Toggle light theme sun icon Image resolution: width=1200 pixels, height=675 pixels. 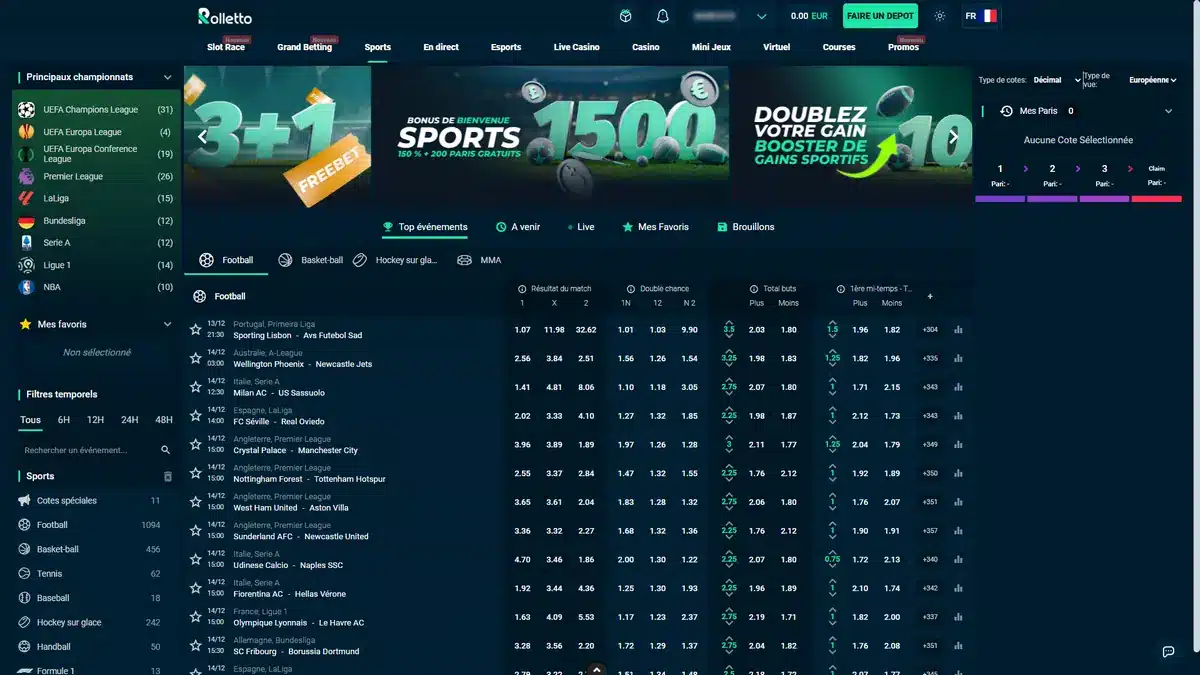click(x=939, y=16)
